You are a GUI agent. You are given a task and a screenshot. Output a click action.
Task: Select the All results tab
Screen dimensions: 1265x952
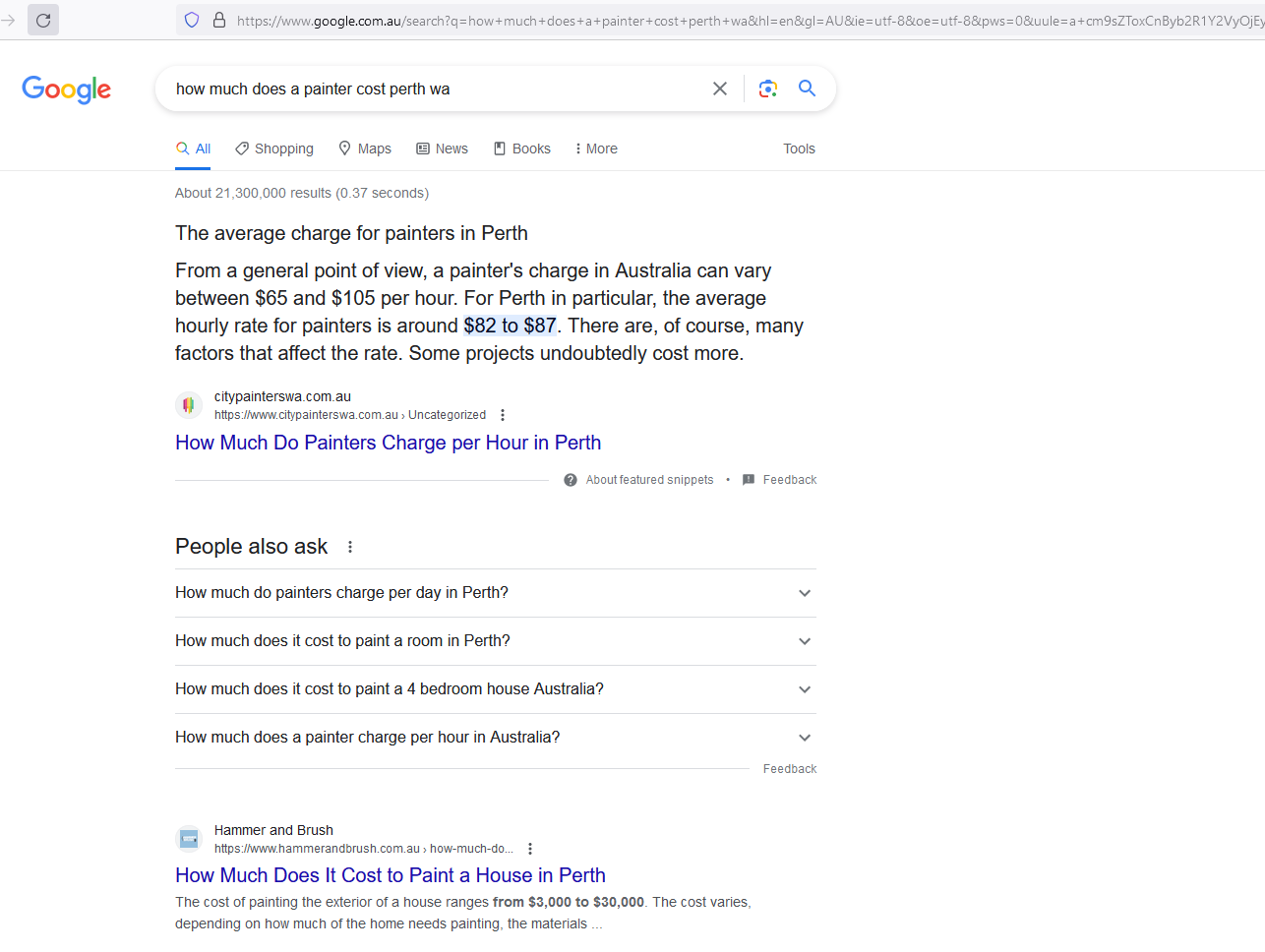pos(193,149)
